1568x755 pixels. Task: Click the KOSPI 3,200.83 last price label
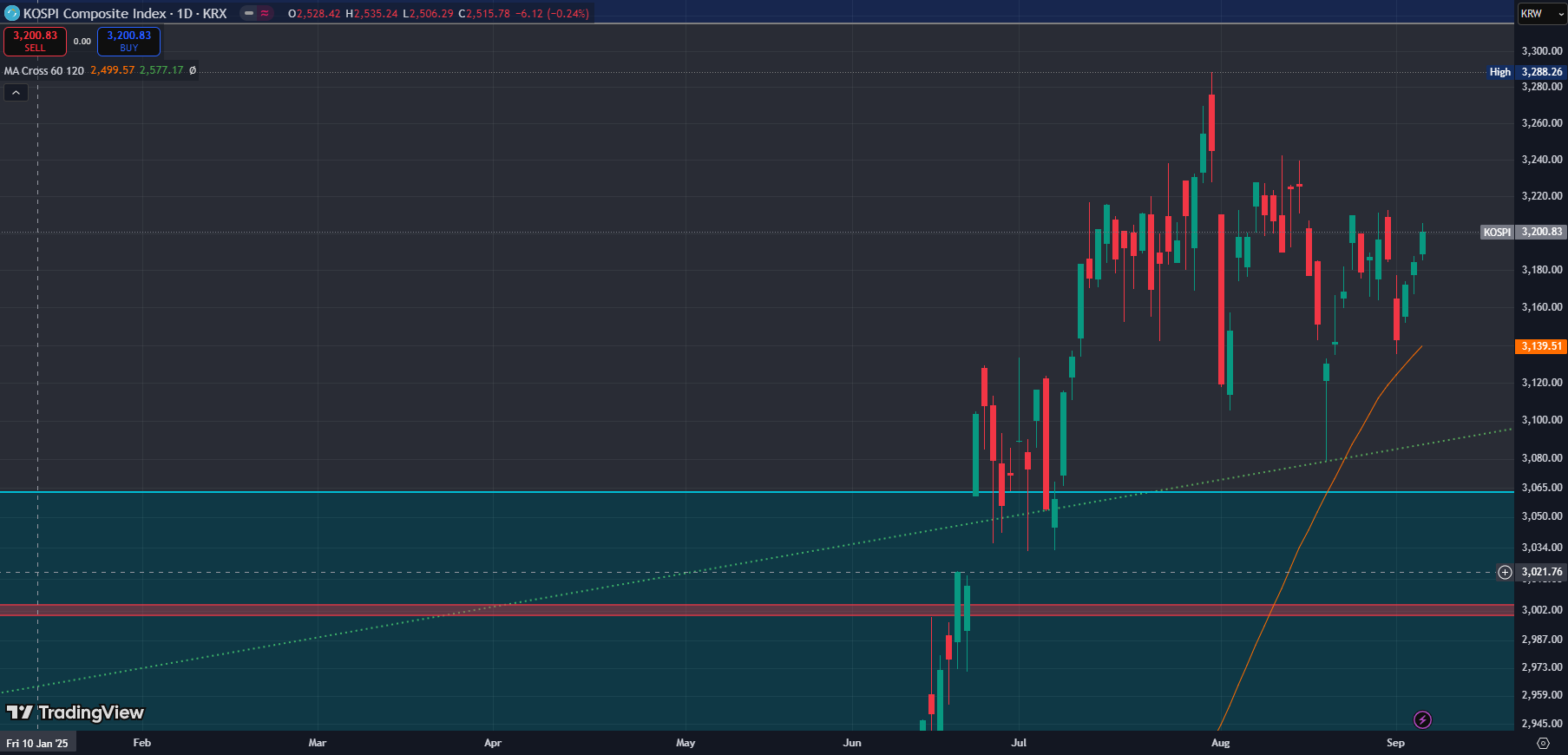coord(1523,232)
